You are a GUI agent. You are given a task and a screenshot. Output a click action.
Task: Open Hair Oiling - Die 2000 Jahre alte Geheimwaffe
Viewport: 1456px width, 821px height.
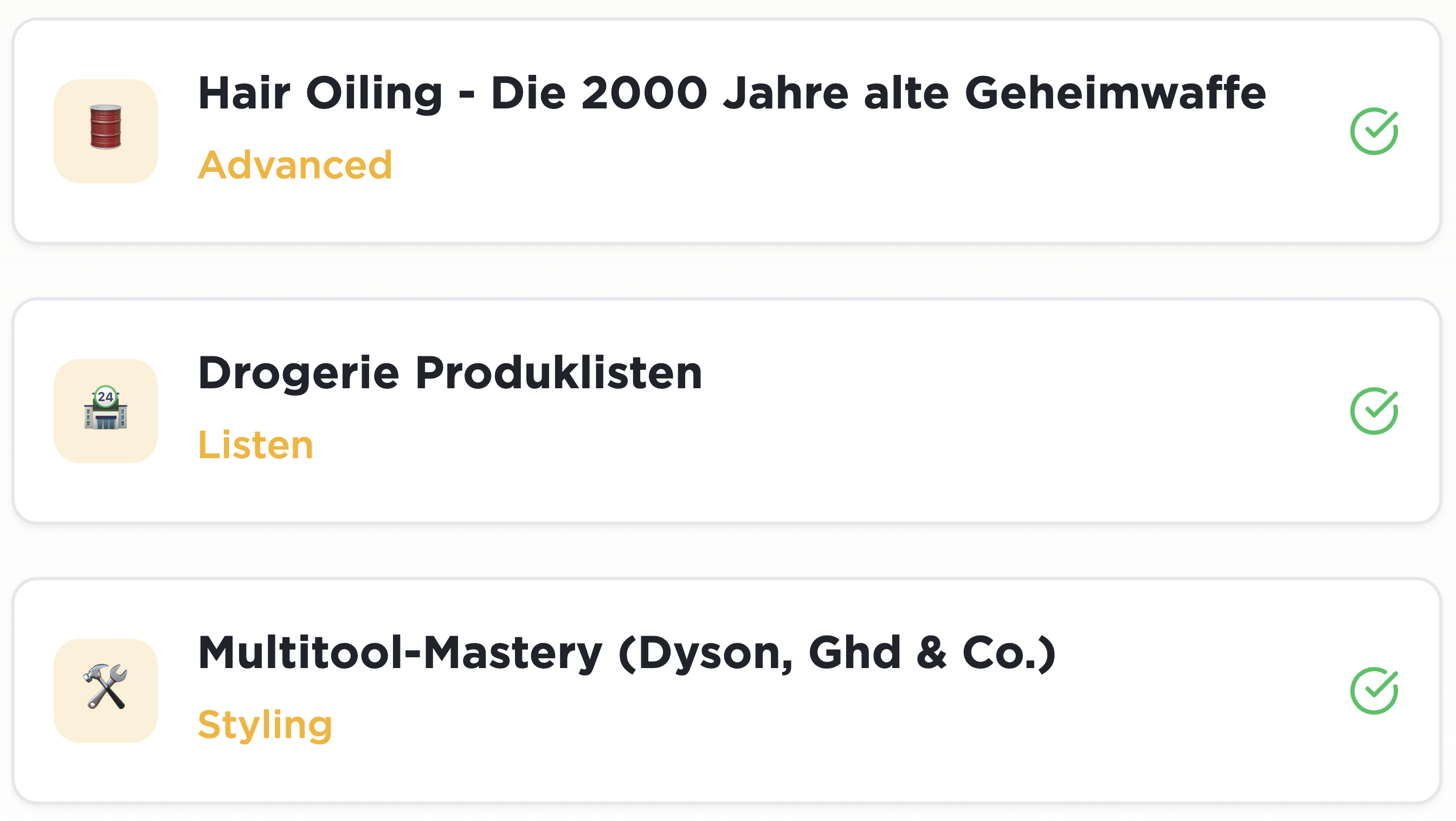click(732, 93)
